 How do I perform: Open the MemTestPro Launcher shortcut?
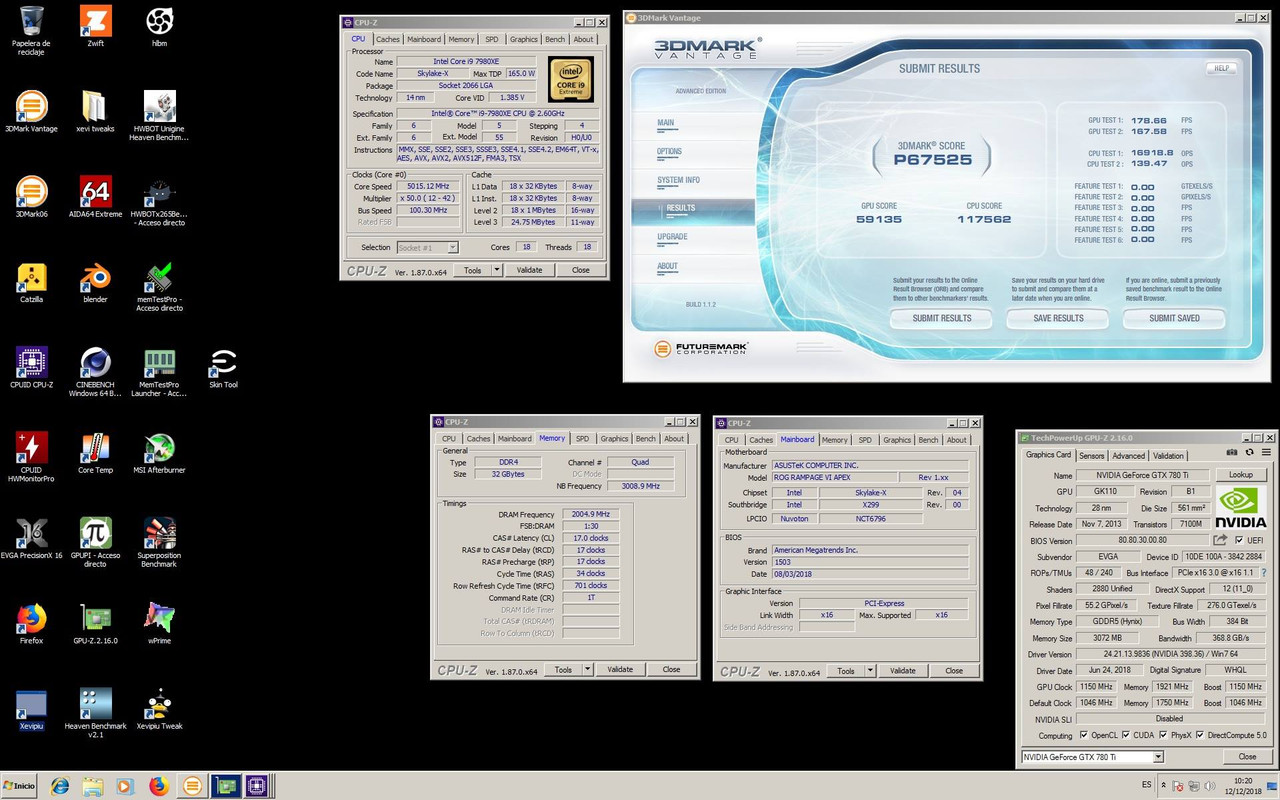click(159, 372)
